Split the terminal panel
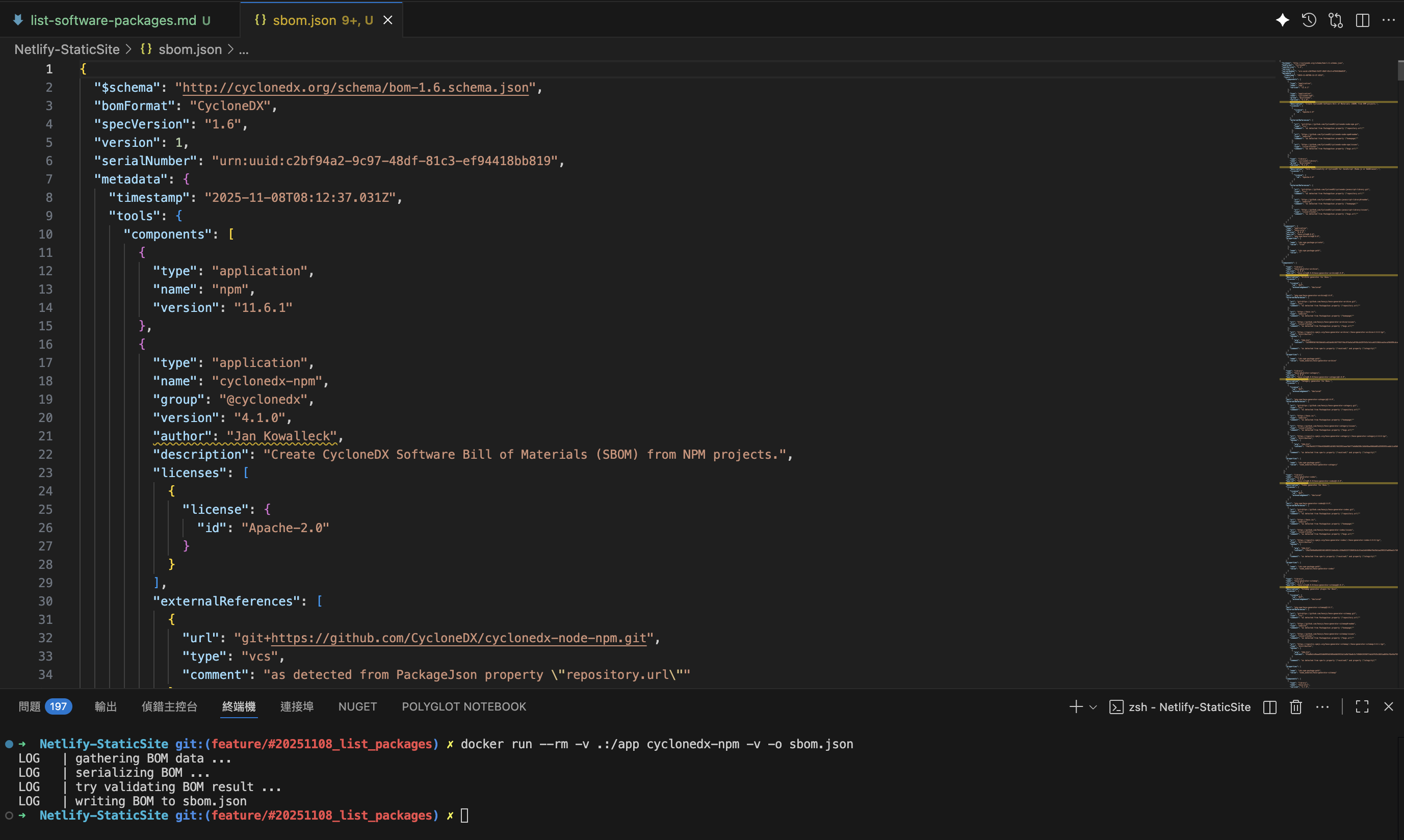The height and width of the screenshot is (840, 1404). [x=1270, y=706]
